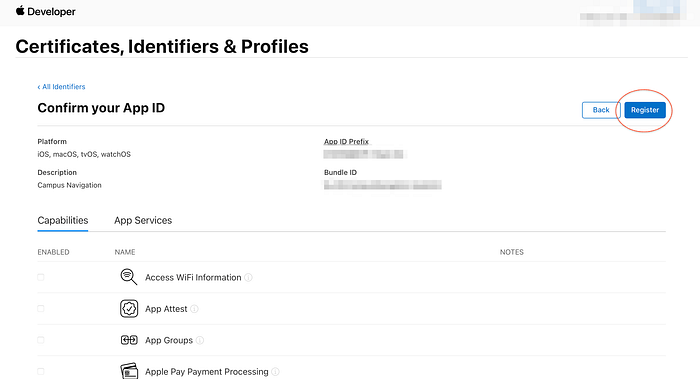This screenshot has height=379, width=700.
Task: Enable the App Attest checkbox
Action: [41, 308]
